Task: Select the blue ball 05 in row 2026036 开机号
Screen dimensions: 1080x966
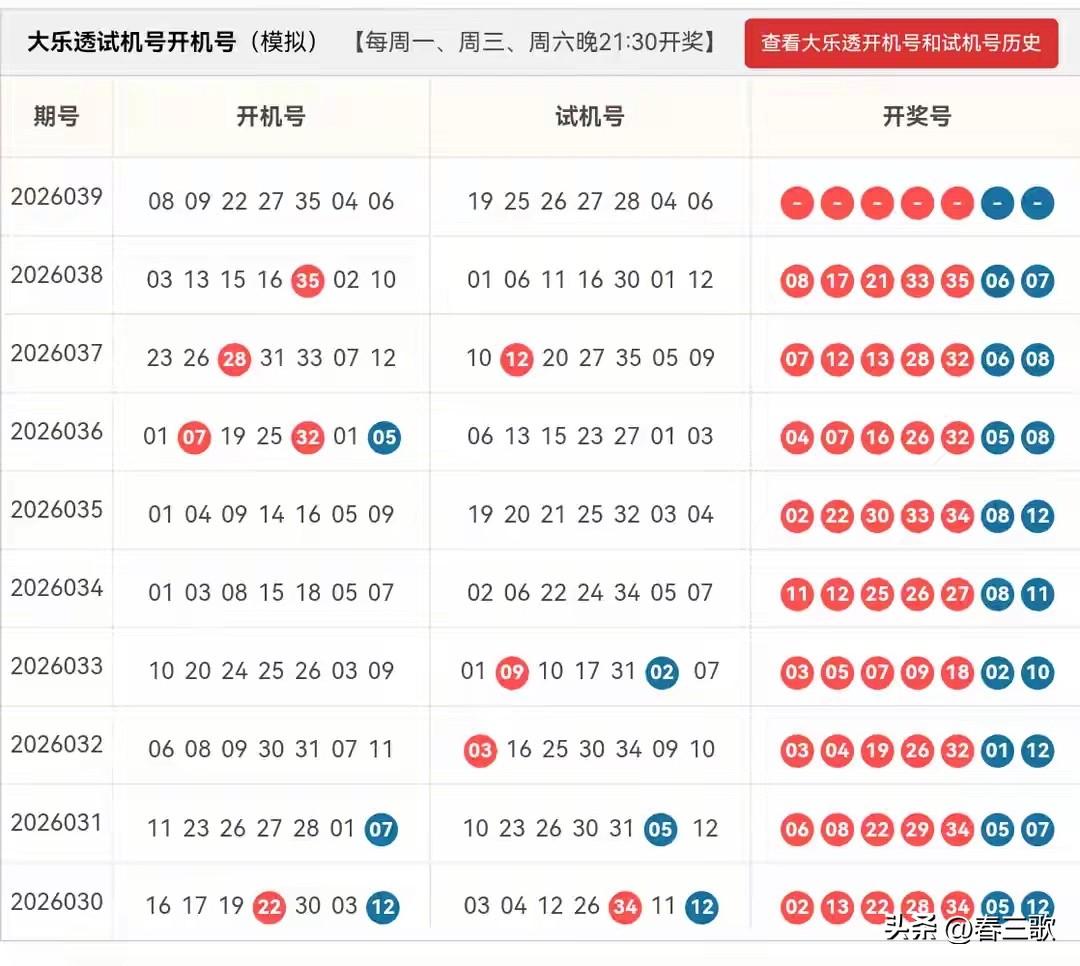Action: pos(384,436)
